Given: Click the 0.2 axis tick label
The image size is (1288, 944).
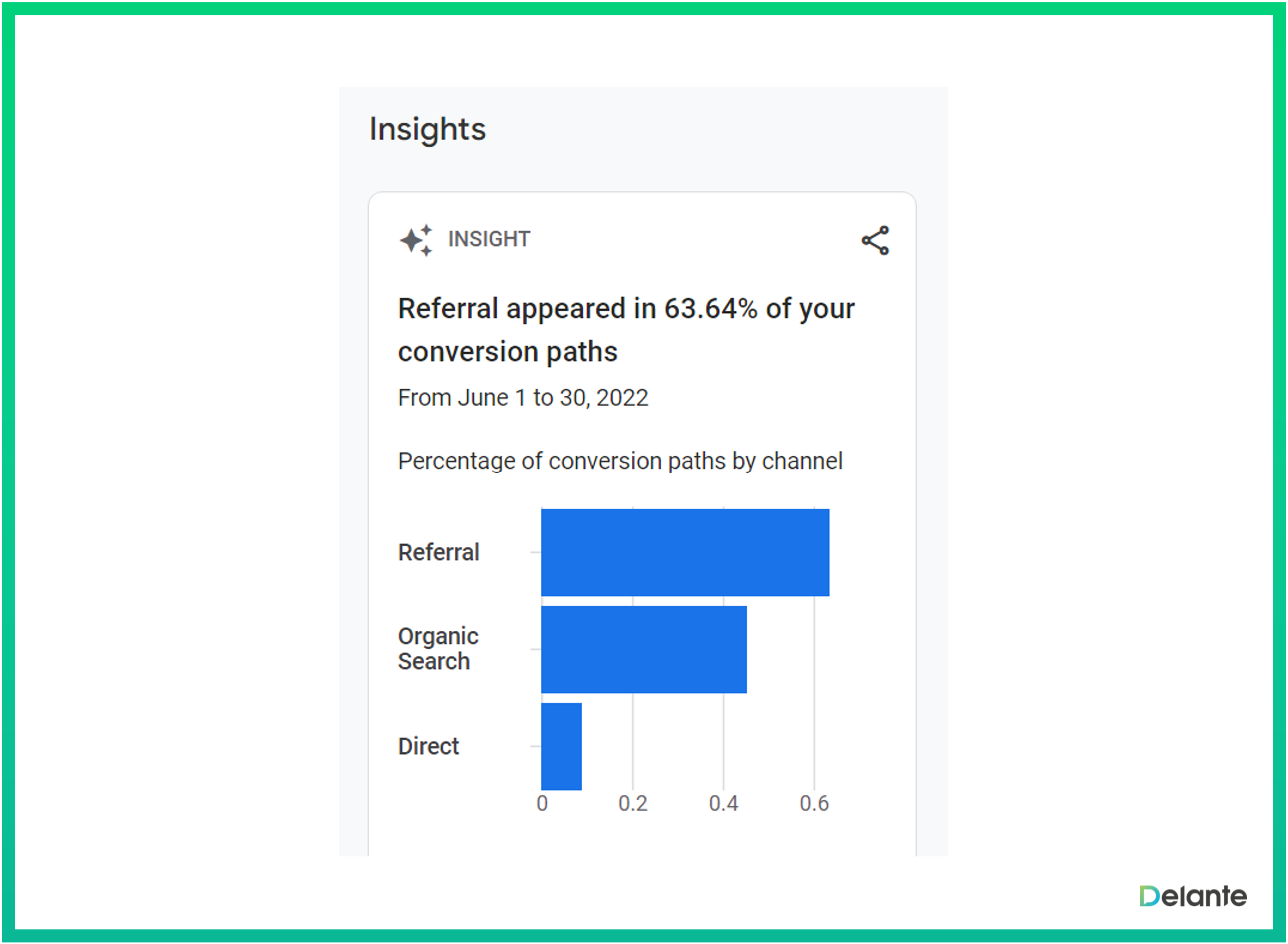Looking at the screenshot, I should [x=633, y=803].
